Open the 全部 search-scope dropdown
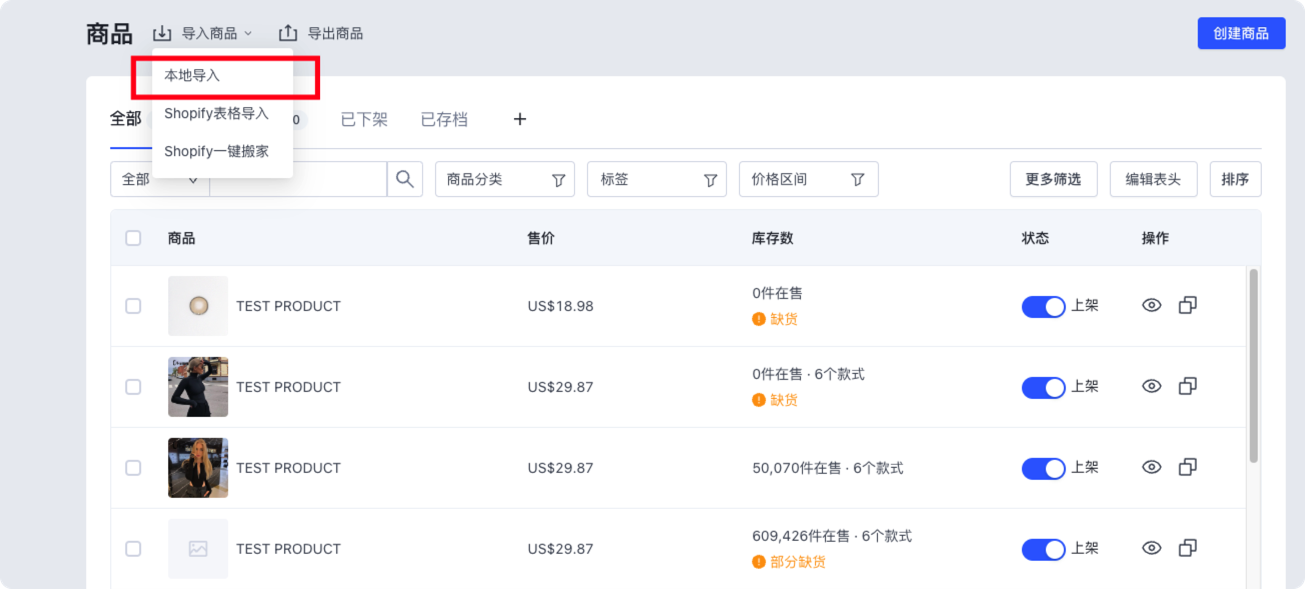The width and height of the screenshot is (1305, 589). click(x=160, y=179)
